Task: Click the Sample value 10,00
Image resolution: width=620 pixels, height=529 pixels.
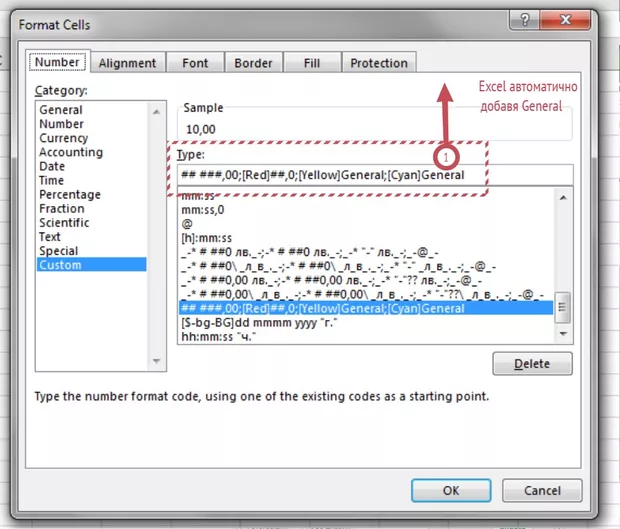Action: coord(201,129)
